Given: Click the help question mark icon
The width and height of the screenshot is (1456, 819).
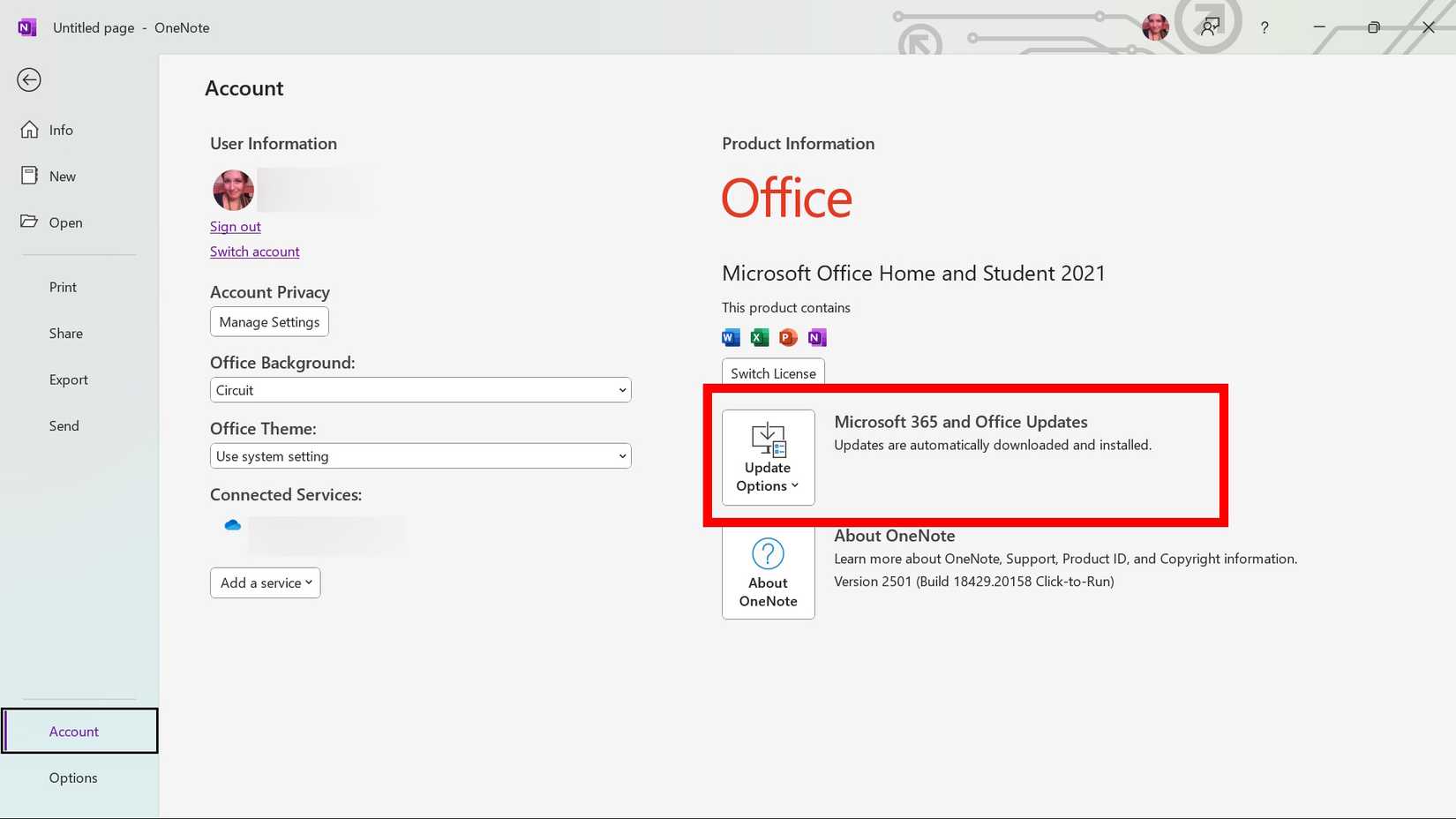Looking at the screenshot, I should point(1265,27).
